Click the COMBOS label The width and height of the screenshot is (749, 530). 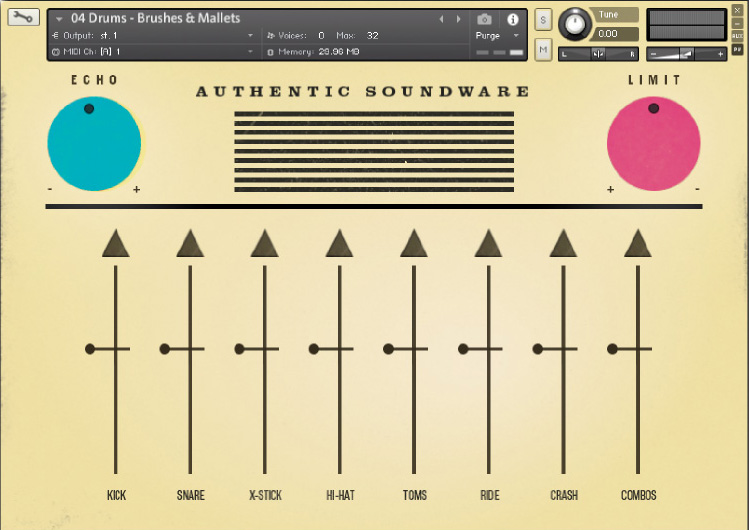tap(638, 495)
